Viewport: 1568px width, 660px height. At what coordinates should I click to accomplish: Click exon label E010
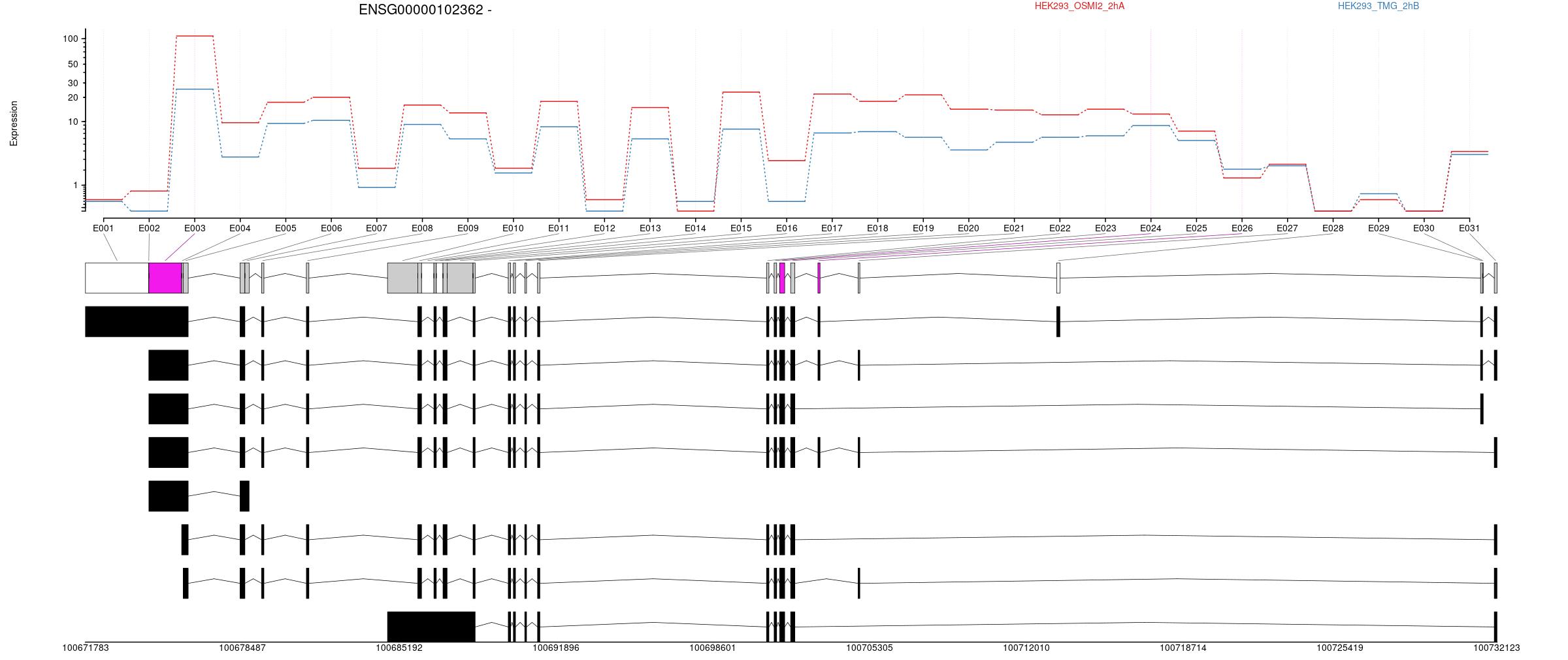[x=513, y=228]
